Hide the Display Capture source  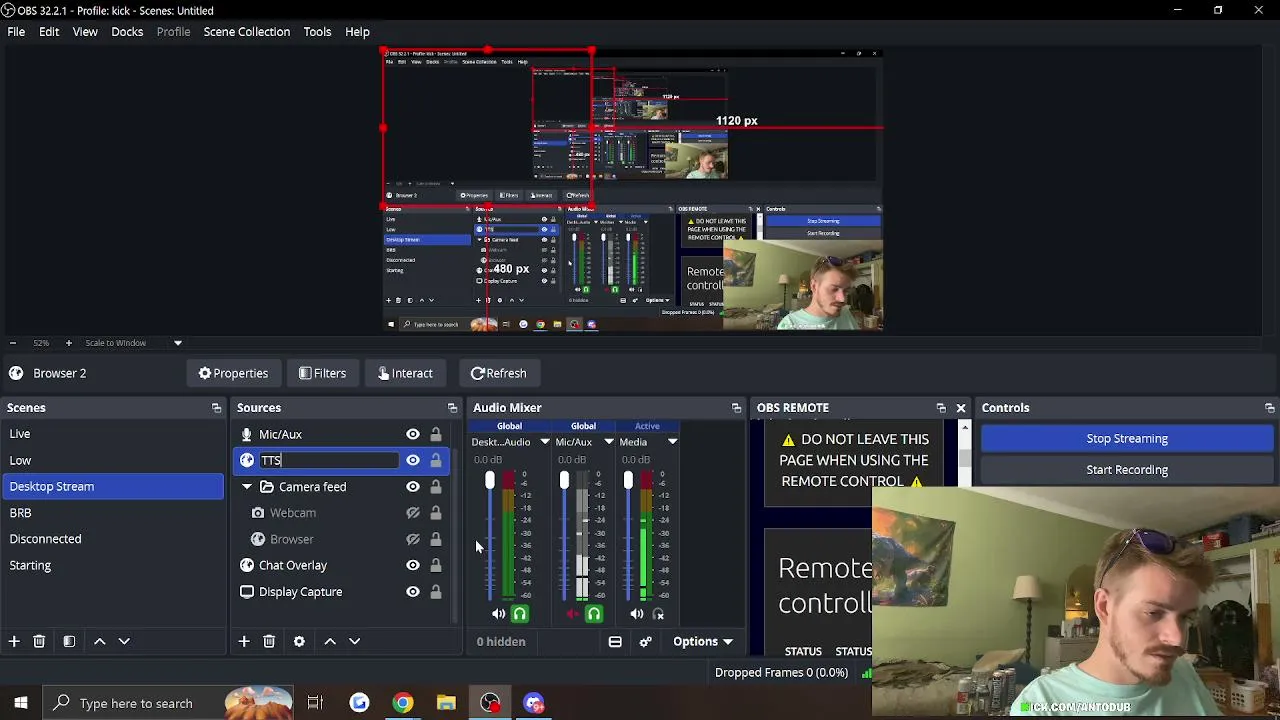(412, 592)
